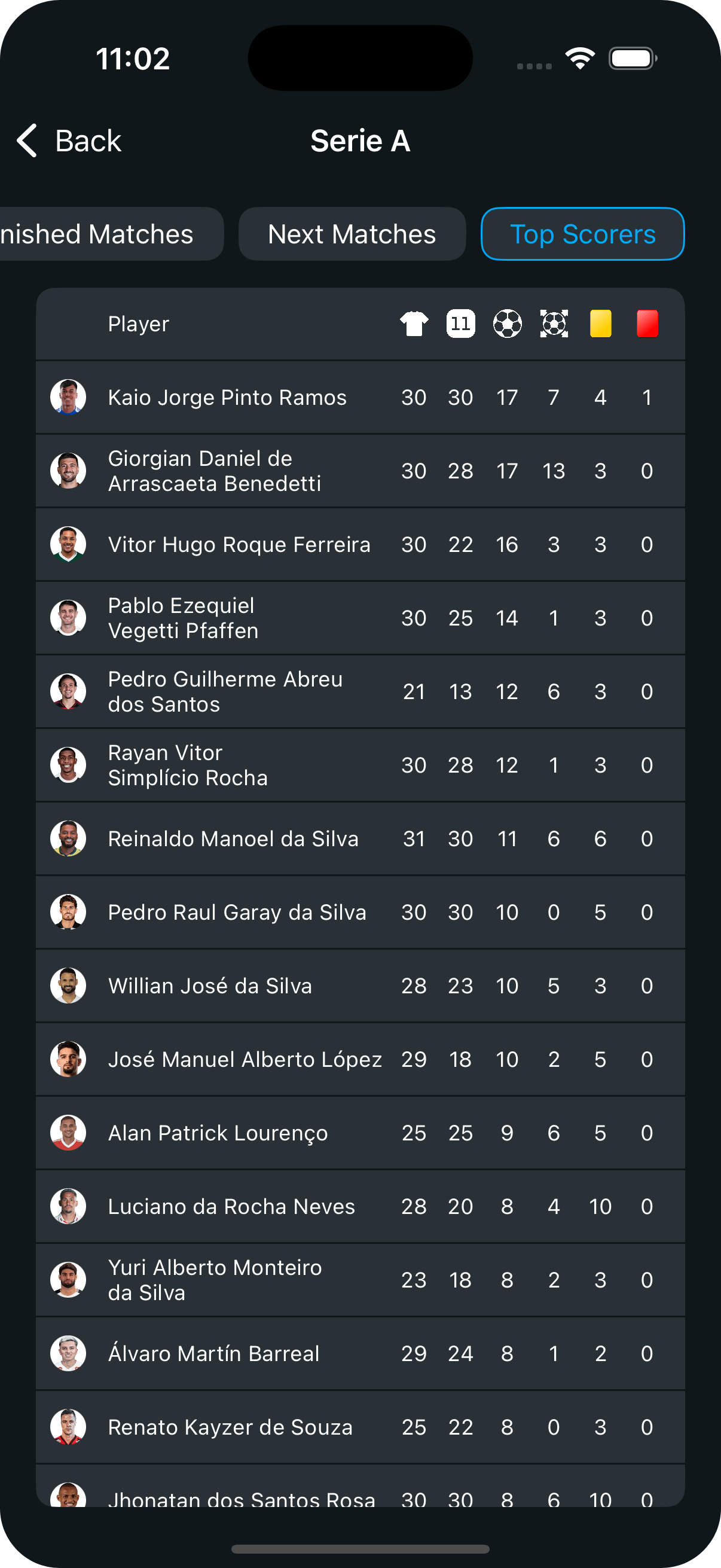Viewport: 721px width, 1568px height.
Task: Tap the Serie A page title
Action: 360,141
